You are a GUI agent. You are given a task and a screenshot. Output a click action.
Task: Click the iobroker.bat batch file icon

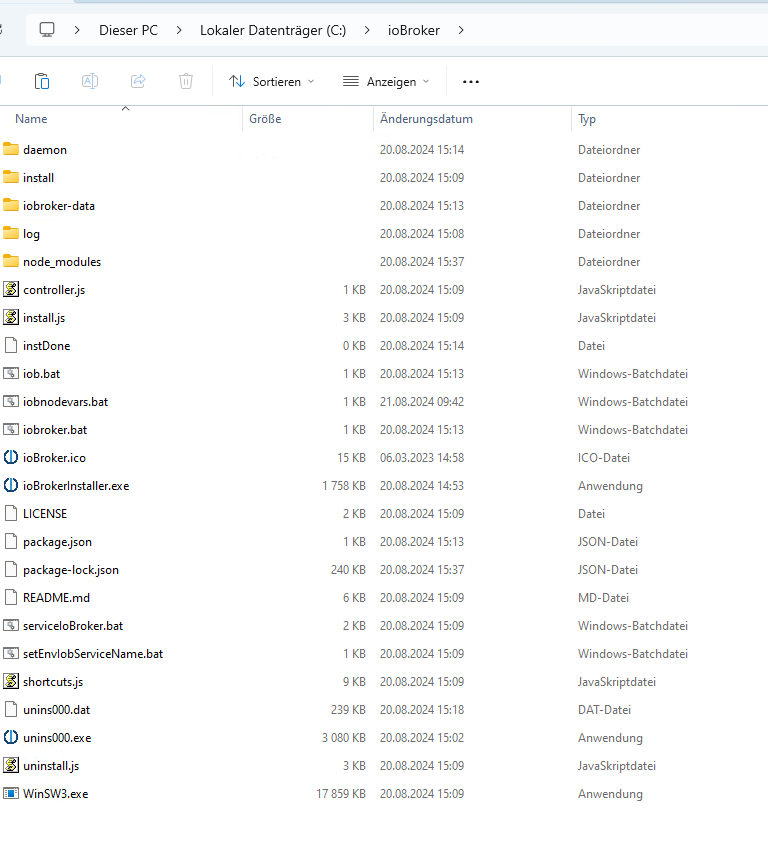click(11, 429)
